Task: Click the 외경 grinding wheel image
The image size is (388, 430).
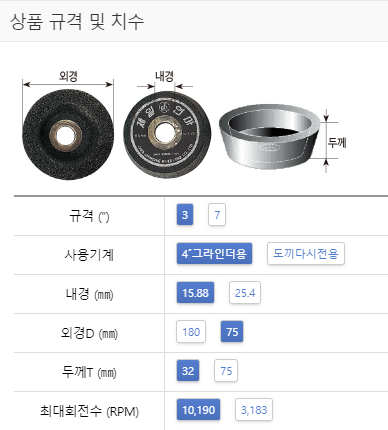Action: coord(68,135)
